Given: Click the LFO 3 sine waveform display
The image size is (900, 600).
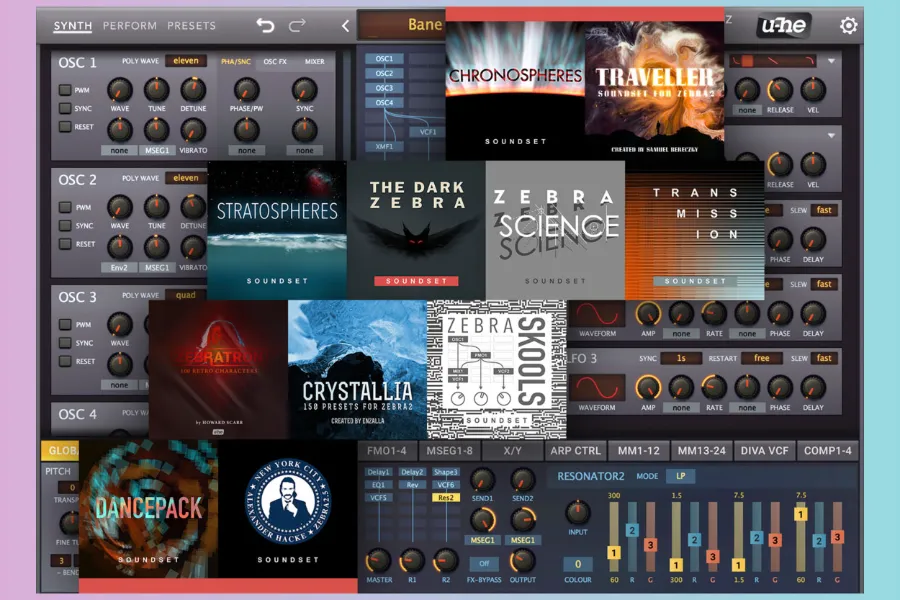Looking at the screenshot, I should [x=597, y=387].
